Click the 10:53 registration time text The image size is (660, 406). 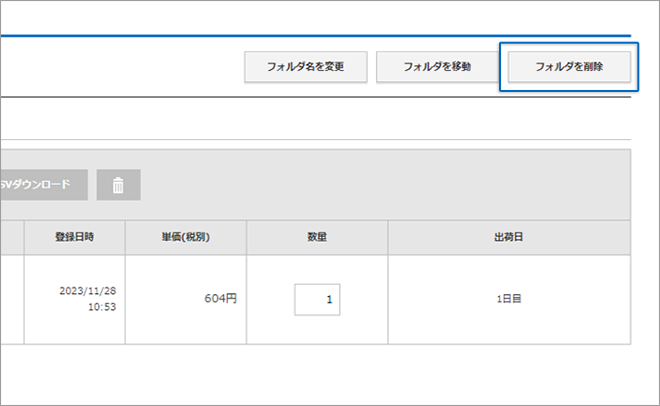pyautogui.click(x=100, y=308)
